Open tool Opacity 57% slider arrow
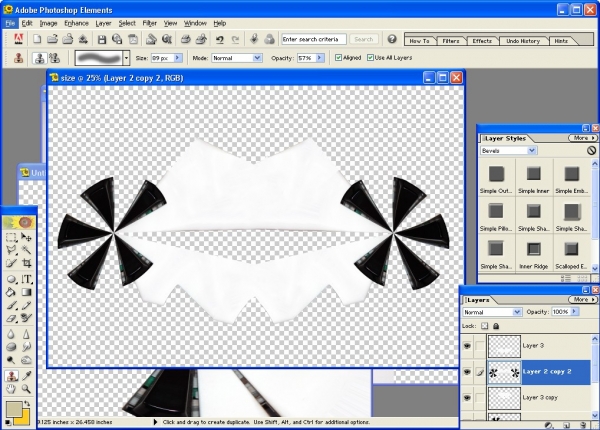The width and height of the screenshot is (600, 430). [x=320, y=58]
